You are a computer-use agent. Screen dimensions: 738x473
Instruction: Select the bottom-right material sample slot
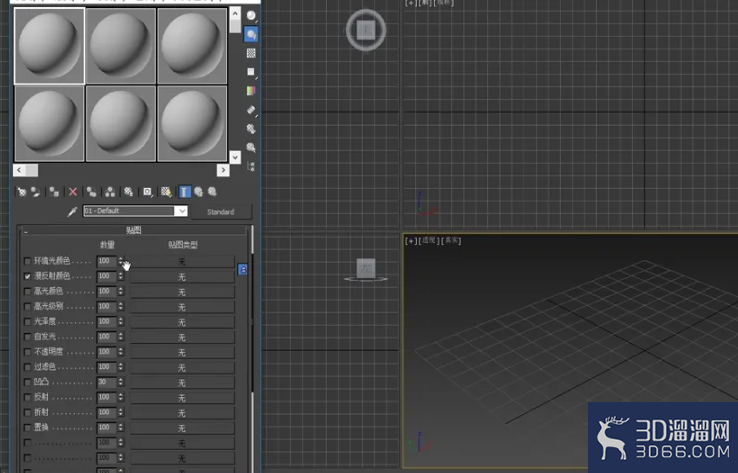click(193, 124)
